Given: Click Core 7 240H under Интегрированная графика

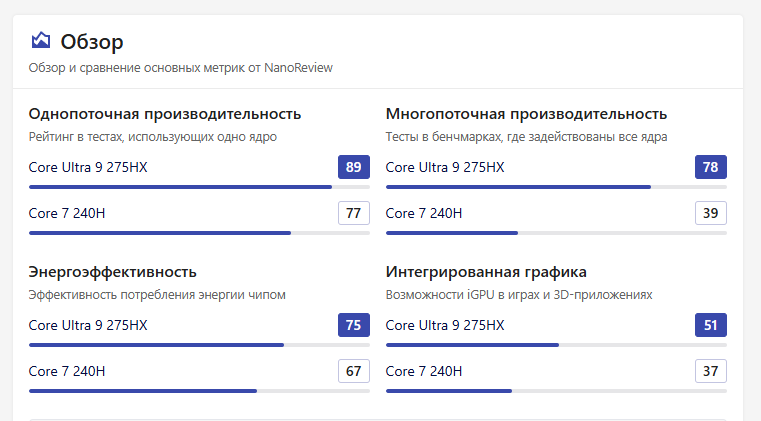Looking at the screenshot, I should (424, 371).
